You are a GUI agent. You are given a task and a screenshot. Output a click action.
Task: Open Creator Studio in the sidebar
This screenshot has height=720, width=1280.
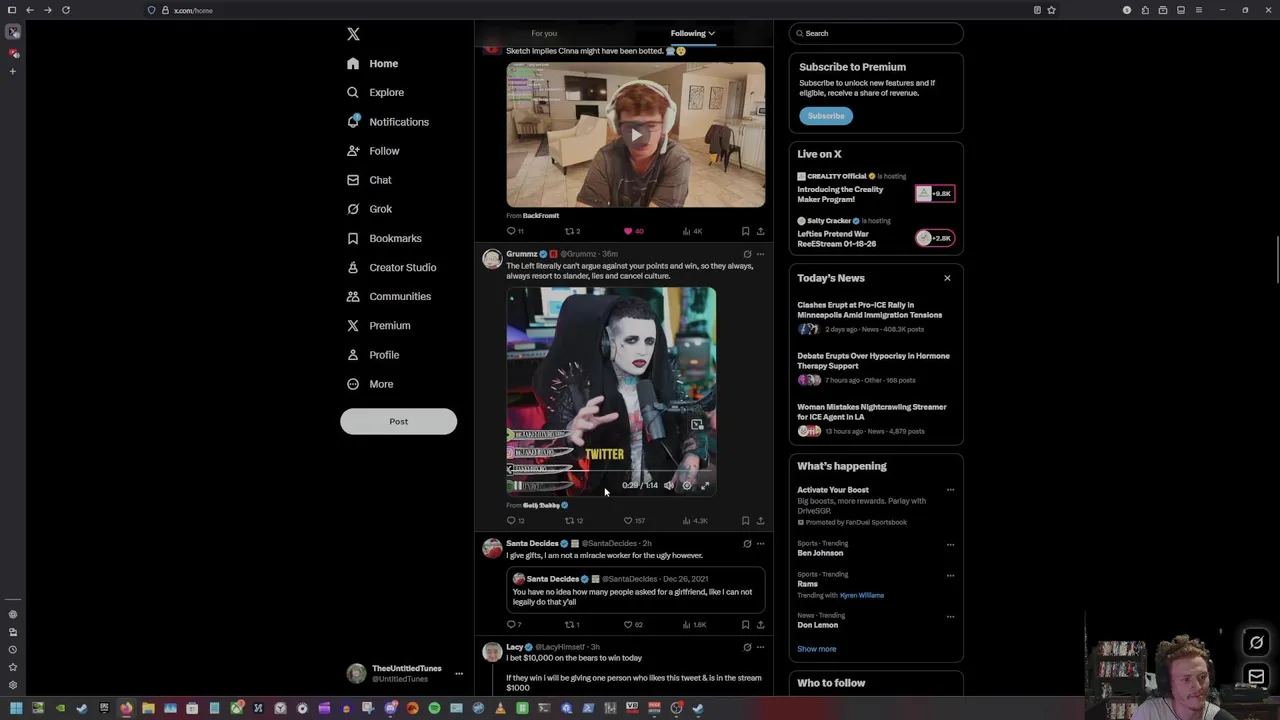[390, 267]
